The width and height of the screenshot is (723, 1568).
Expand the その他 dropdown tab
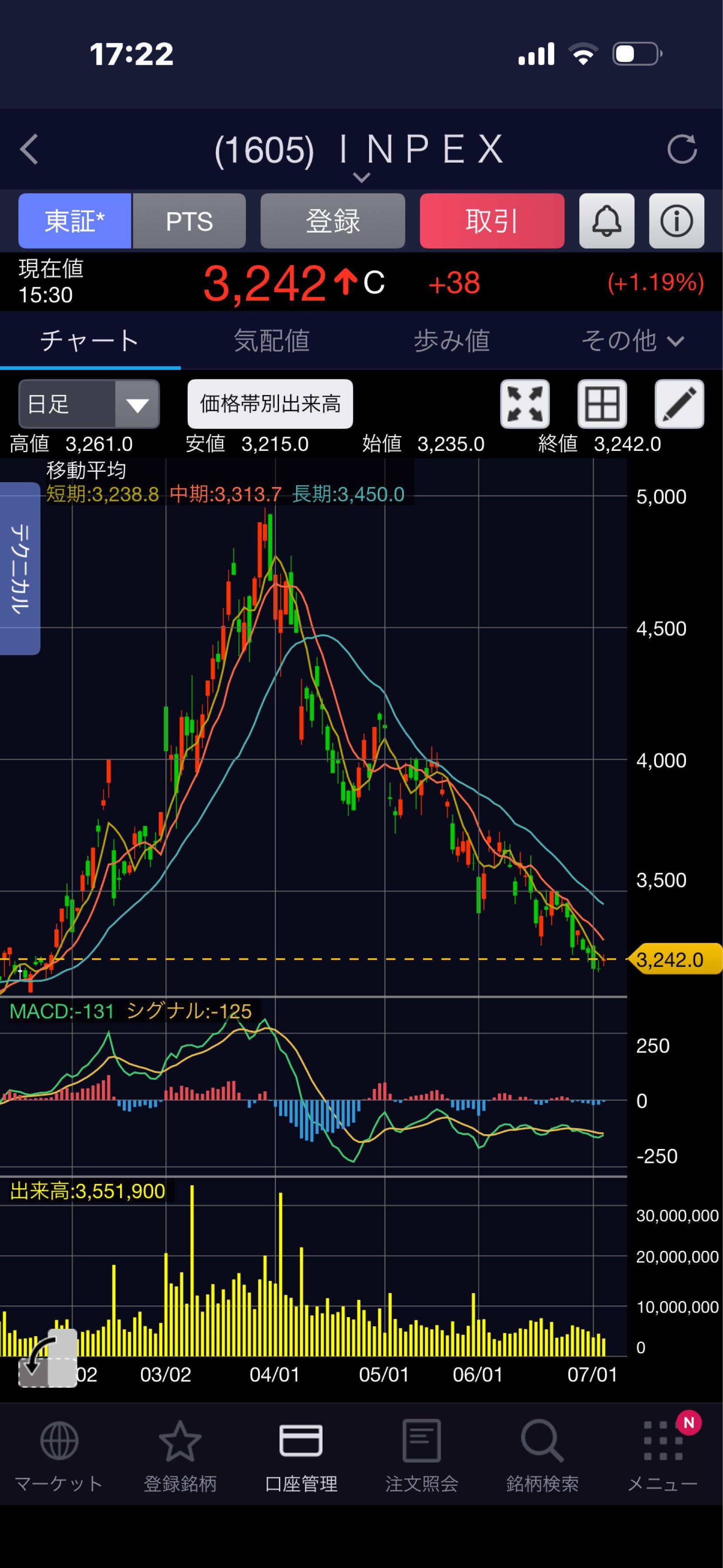pos(632,340)
